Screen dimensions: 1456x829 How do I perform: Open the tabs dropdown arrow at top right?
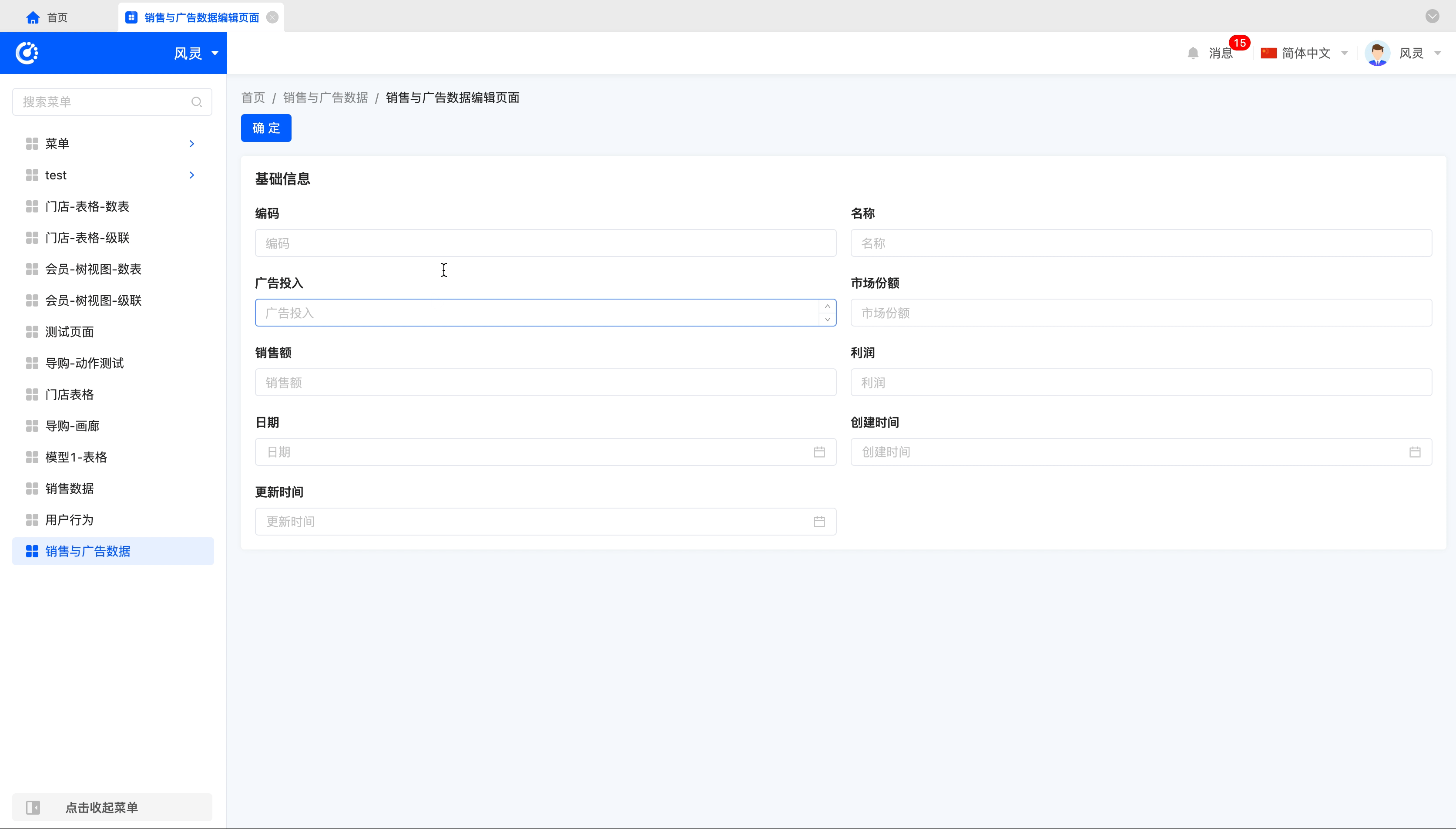(x=1432, y=16)
